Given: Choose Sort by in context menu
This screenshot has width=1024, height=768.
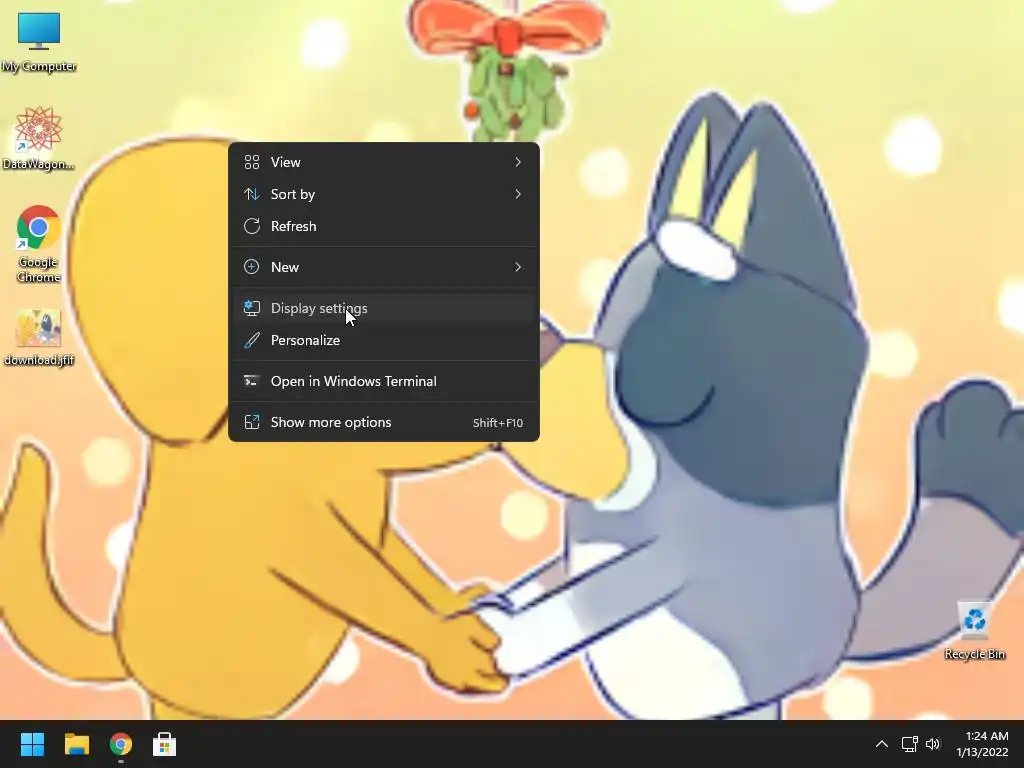Looking at the screenshot, I should [x=383, y=194].
